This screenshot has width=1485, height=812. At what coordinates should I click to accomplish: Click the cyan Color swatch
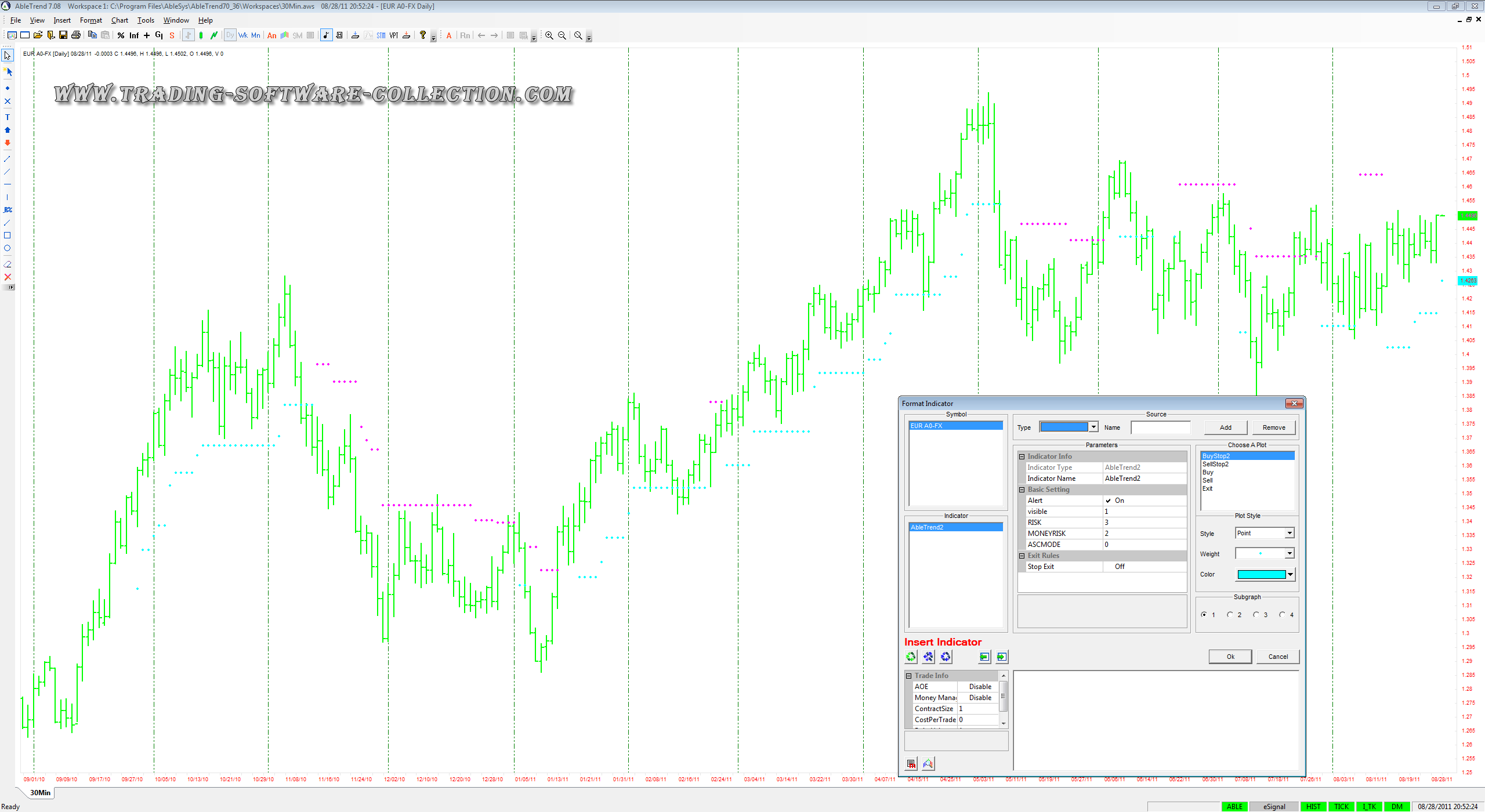[x=1261, y=574]
